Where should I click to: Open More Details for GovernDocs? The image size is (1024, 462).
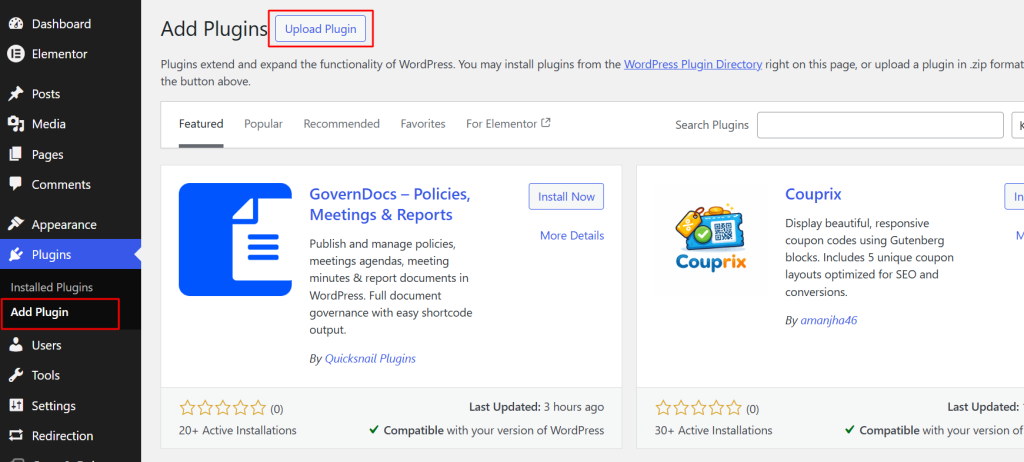(x=572, y=235)
